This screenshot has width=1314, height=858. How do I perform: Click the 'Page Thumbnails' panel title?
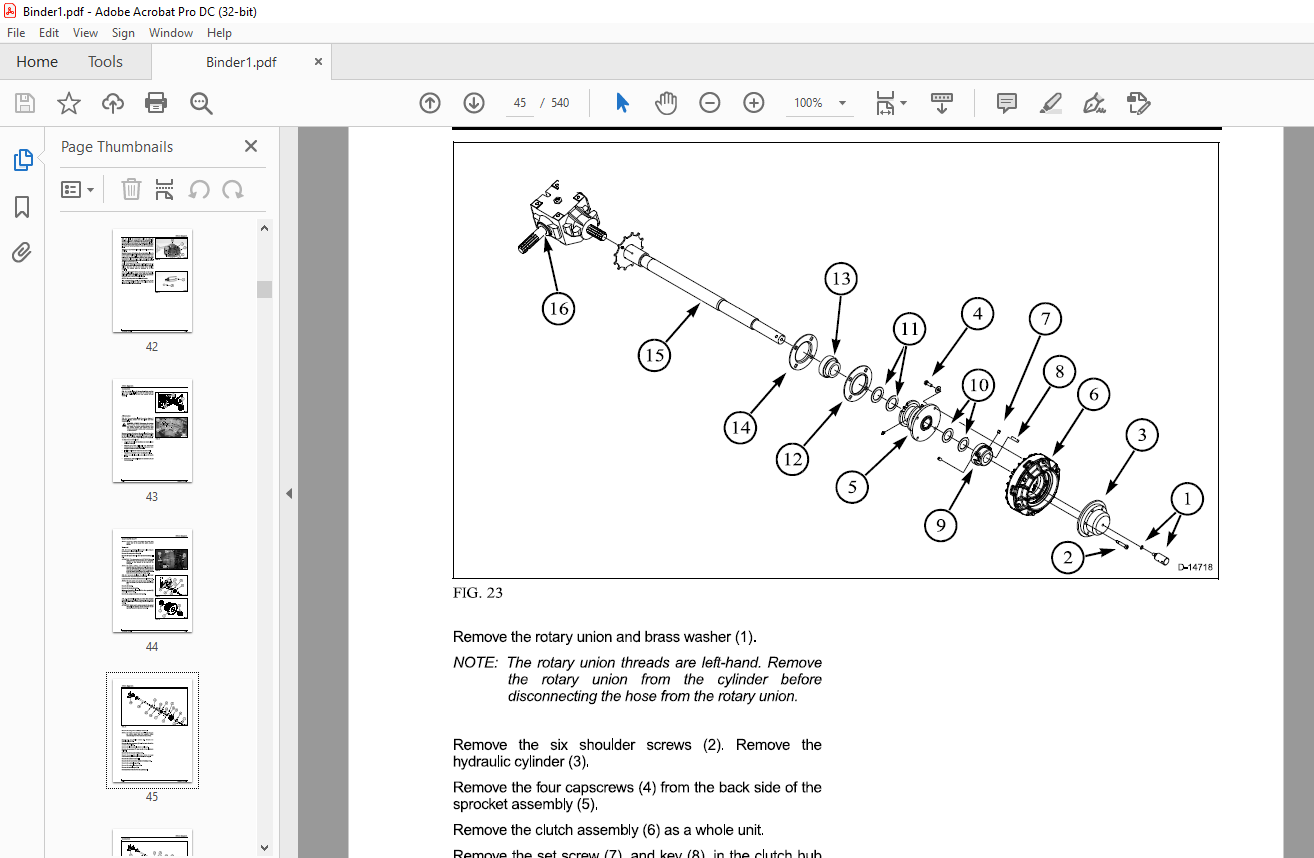pos(117,147)
